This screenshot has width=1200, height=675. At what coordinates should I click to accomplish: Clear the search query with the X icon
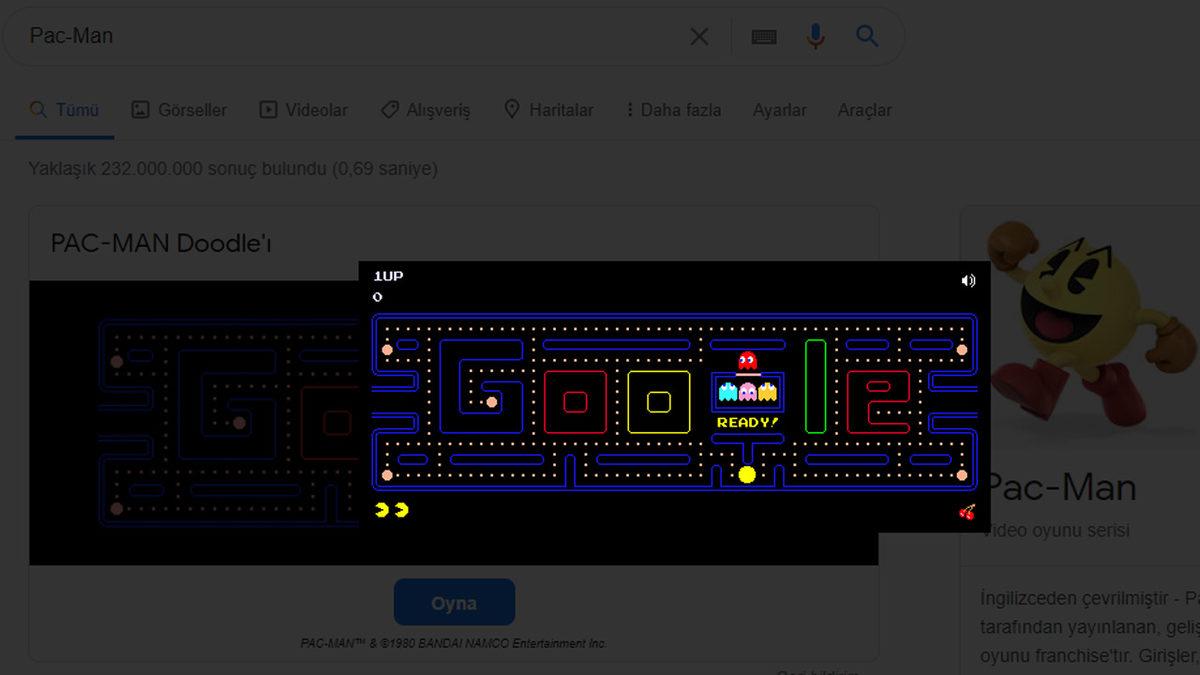tap(699, 36)
